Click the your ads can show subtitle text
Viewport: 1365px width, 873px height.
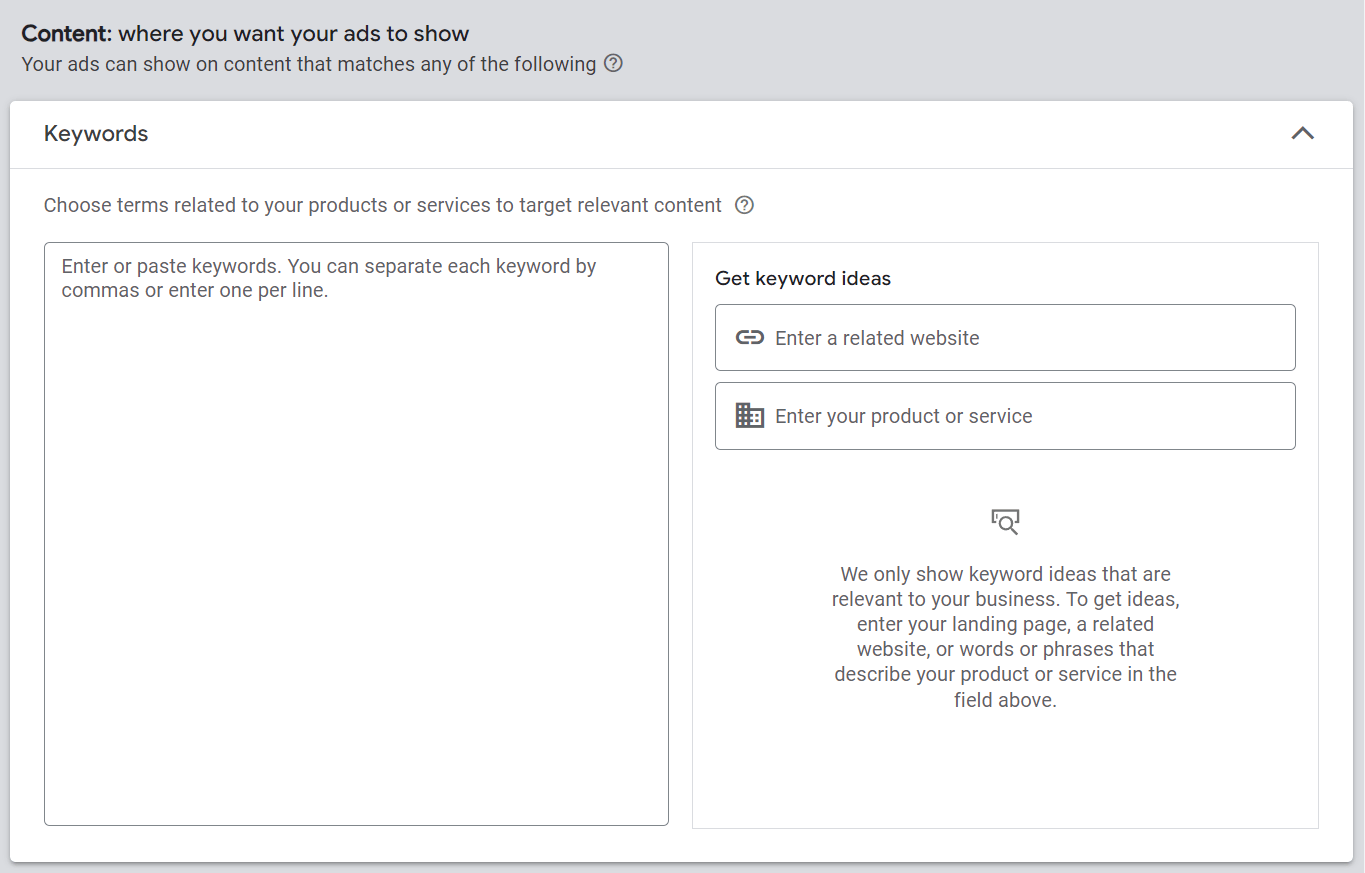tap(310, 63)
